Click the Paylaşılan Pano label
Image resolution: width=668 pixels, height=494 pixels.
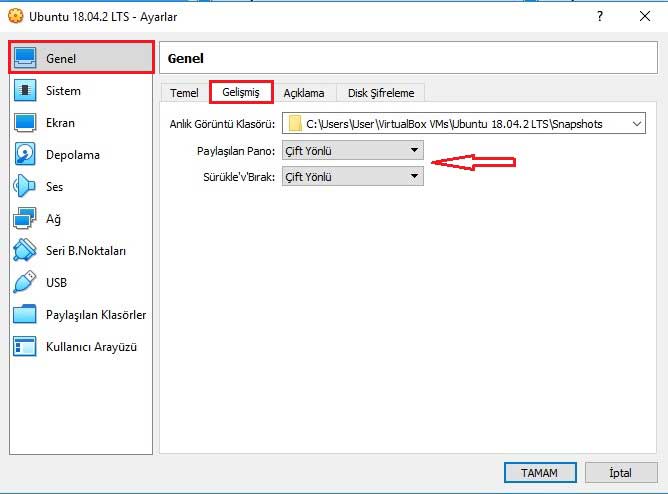[236, 151]
